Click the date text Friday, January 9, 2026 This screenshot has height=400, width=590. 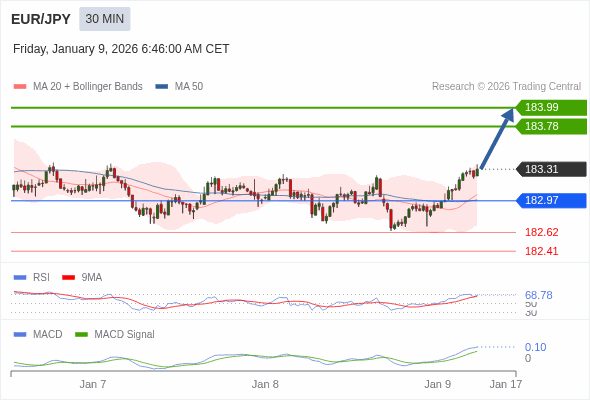tap(75, 49)
